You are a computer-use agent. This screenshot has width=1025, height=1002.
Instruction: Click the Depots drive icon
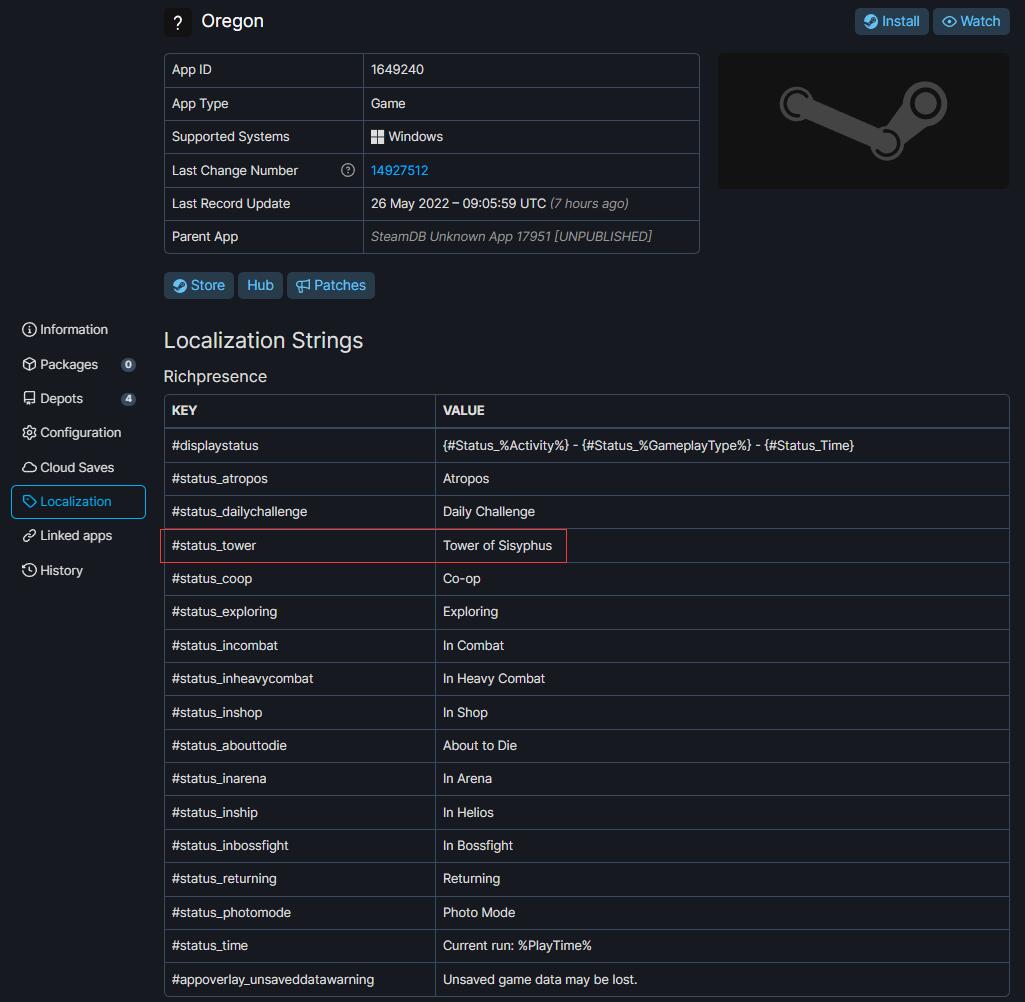[29, 398]
